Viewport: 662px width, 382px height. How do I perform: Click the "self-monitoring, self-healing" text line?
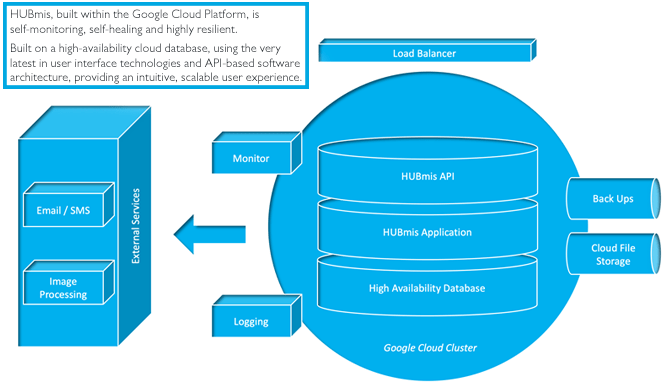pos(124,29)
